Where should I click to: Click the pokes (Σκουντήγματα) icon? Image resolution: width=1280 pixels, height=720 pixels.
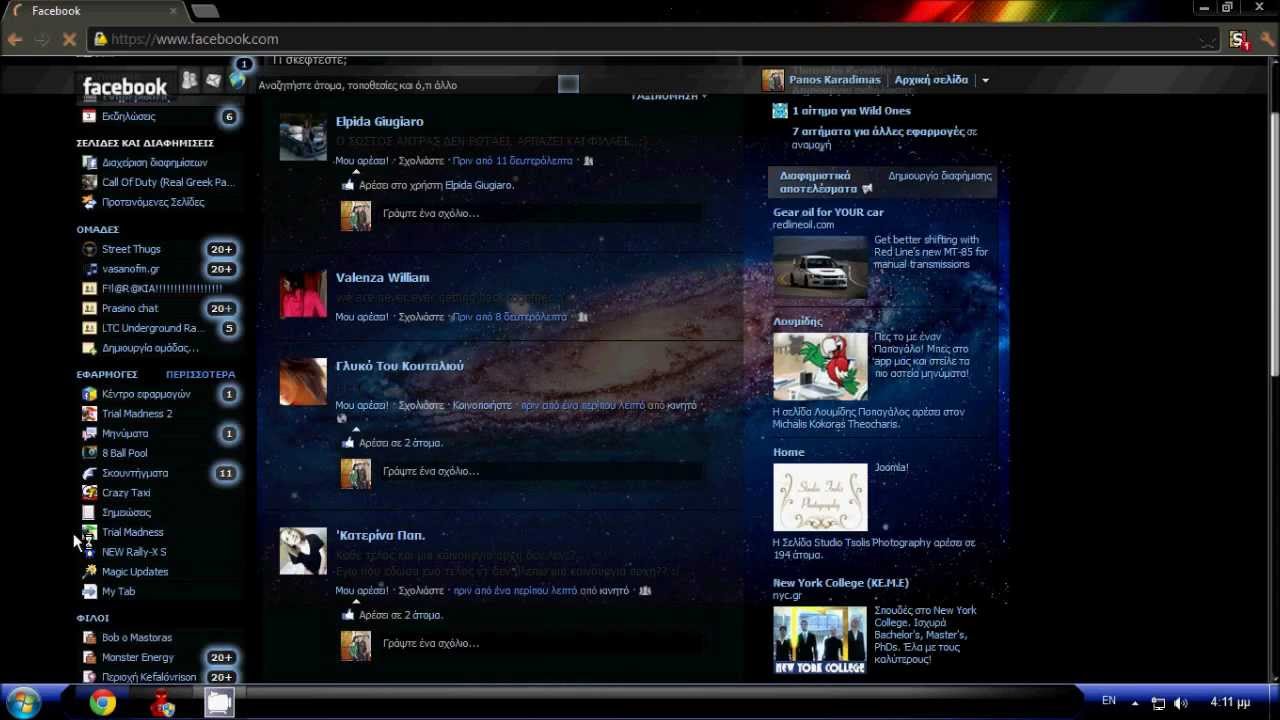(89, 473)
